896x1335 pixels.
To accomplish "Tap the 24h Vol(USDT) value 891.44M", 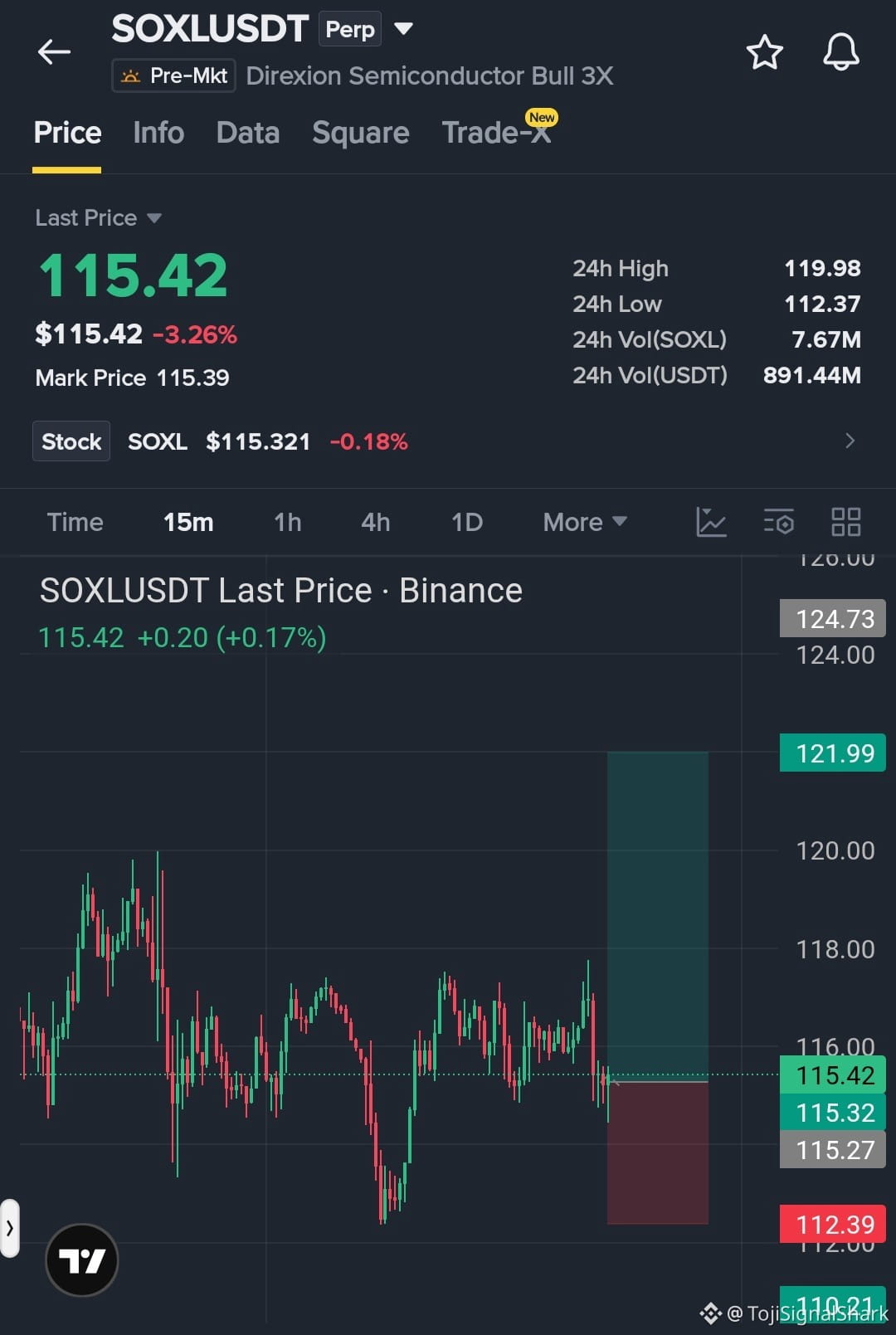I will (811, 375).
